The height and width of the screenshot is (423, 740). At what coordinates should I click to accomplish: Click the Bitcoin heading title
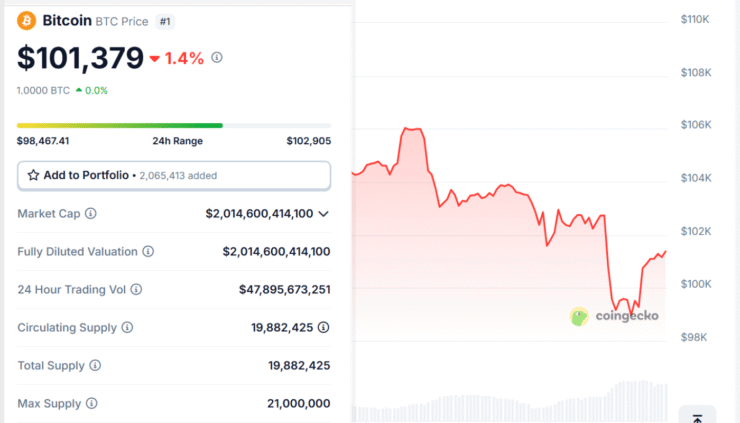coord(67,21)
